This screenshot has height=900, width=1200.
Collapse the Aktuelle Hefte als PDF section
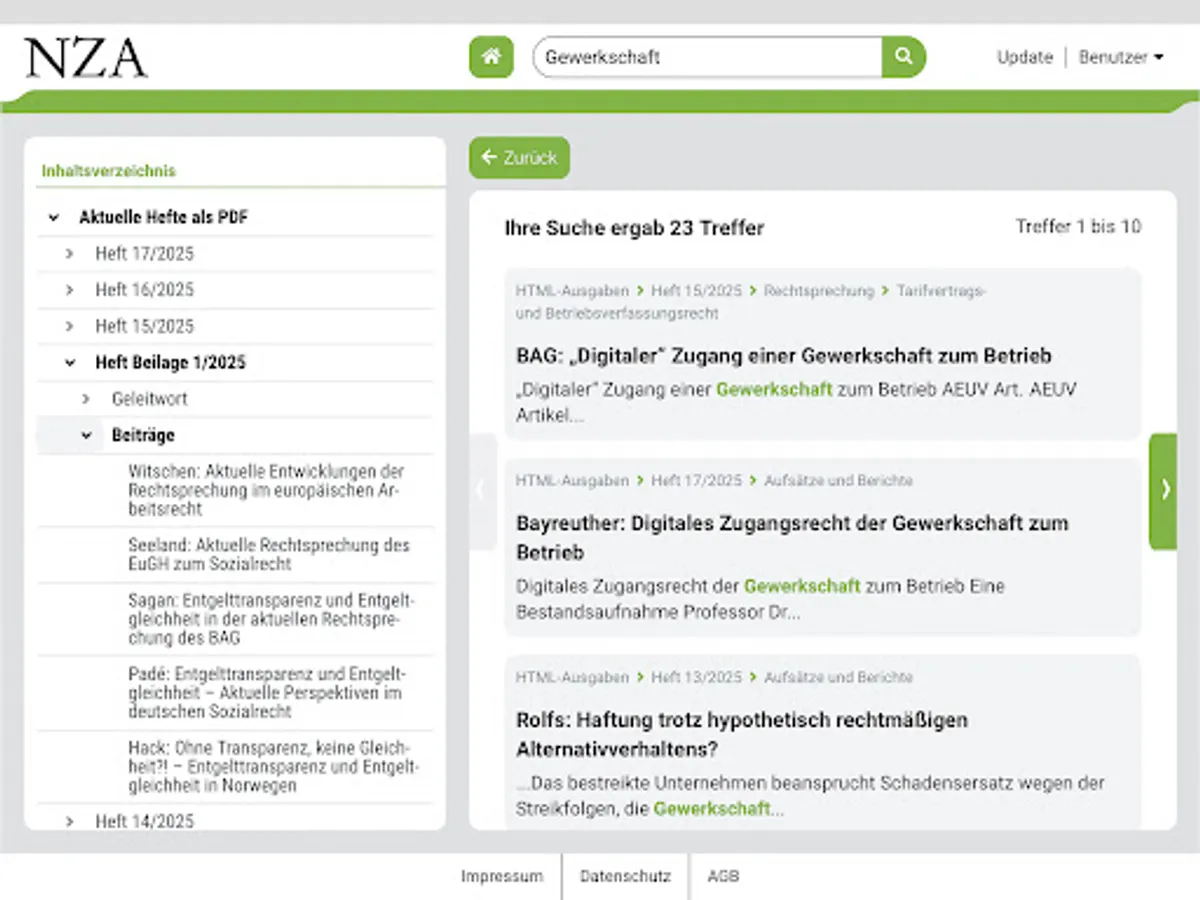click(55, 216)
